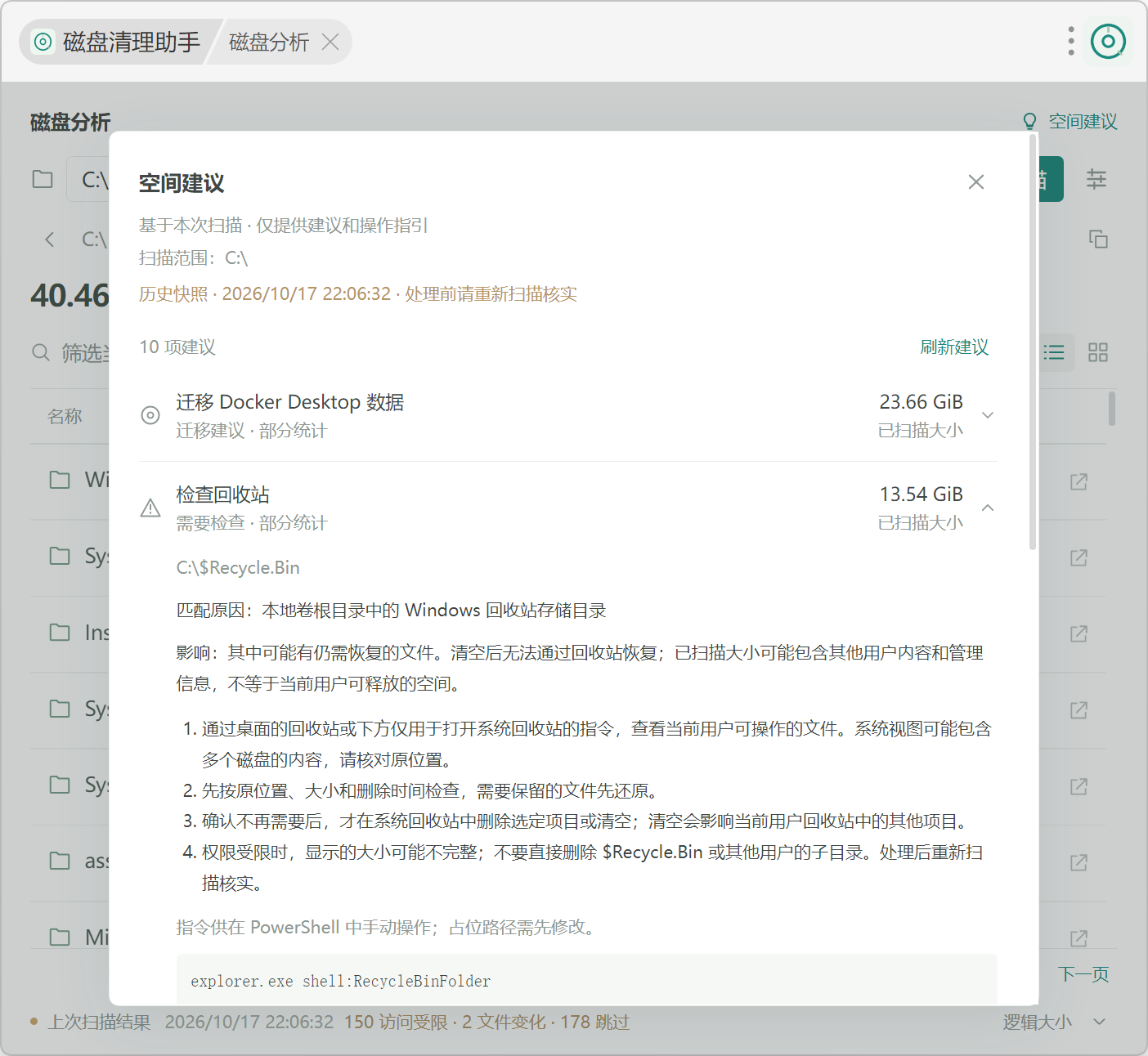Click the 10 项建议 count label

tap(177, 347)
